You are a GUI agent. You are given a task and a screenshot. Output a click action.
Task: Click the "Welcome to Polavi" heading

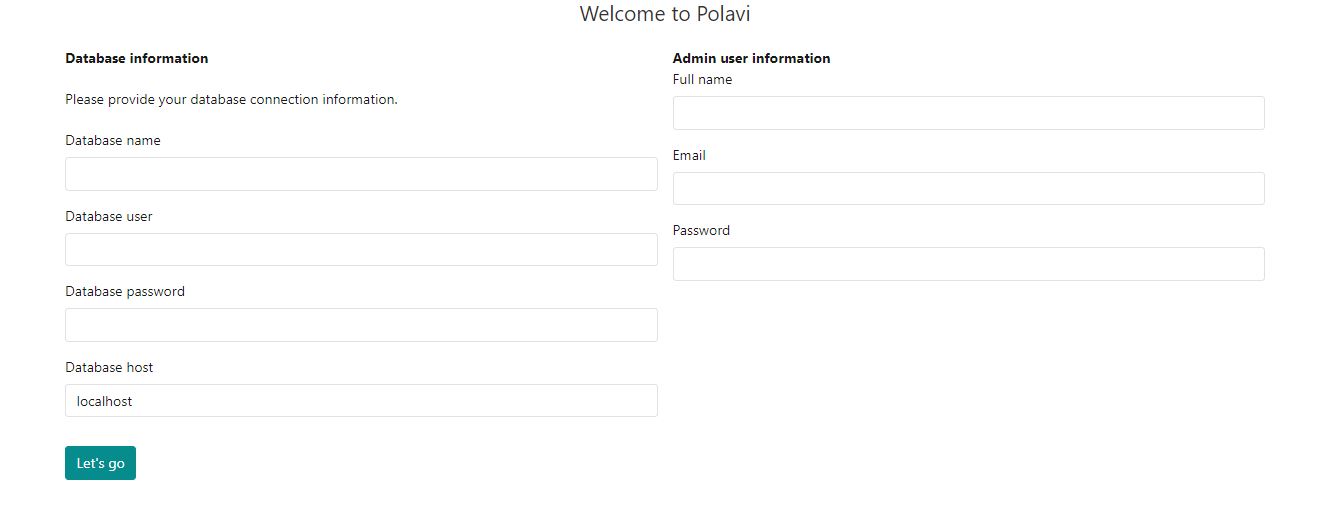[x=664, y=14]
